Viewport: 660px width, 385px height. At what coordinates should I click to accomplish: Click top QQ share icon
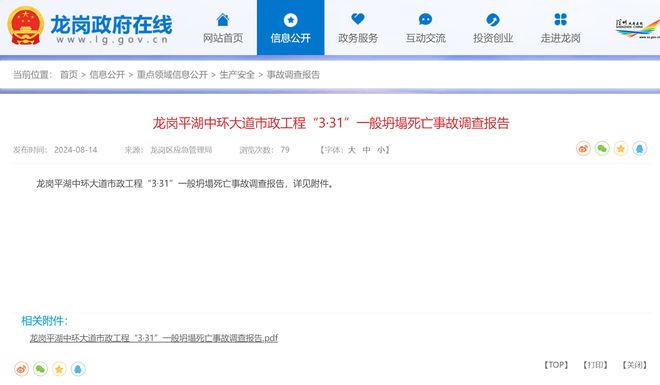tap(640, 149)
